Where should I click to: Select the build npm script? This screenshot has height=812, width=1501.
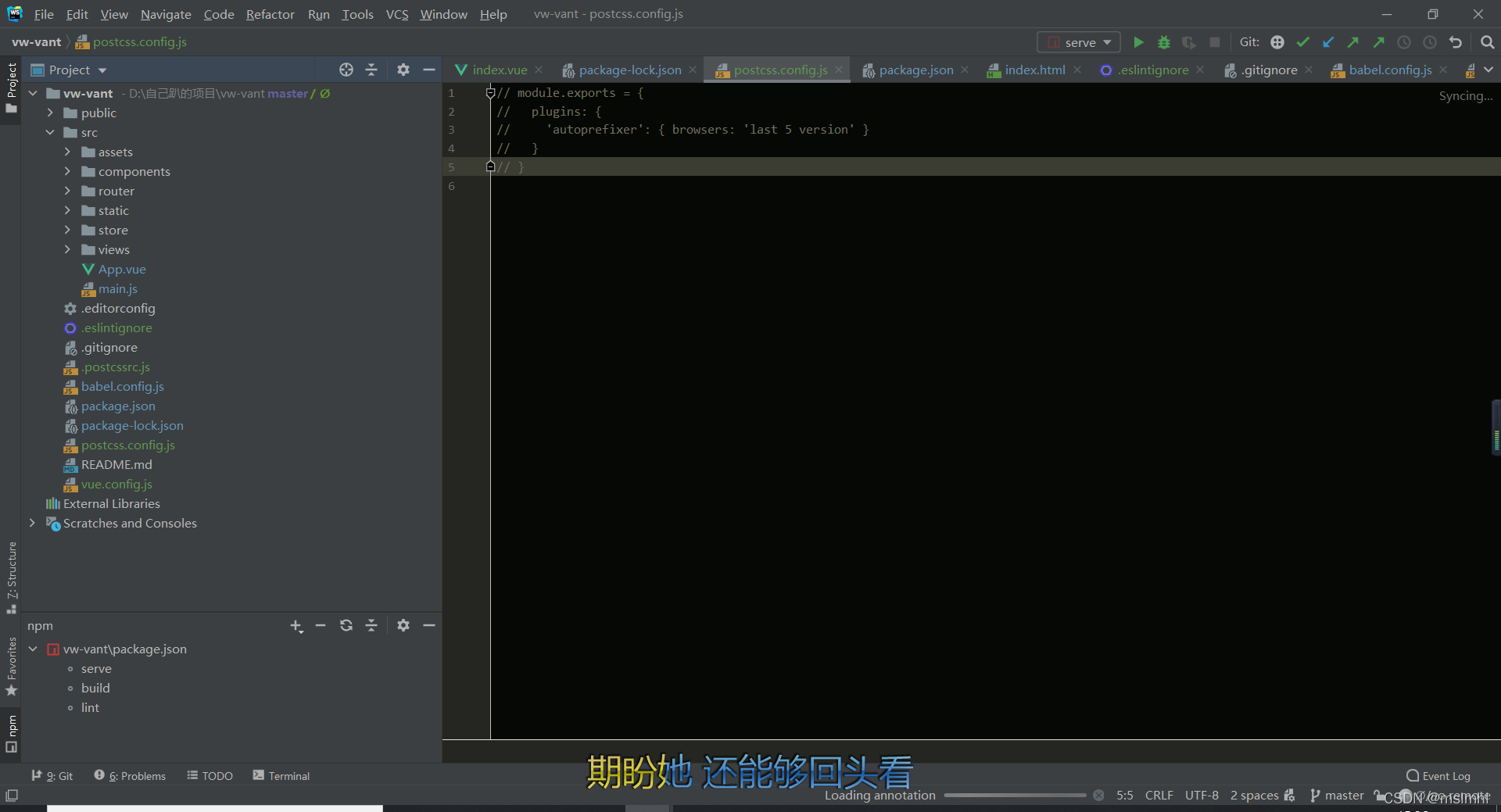[x=95, y=688]
